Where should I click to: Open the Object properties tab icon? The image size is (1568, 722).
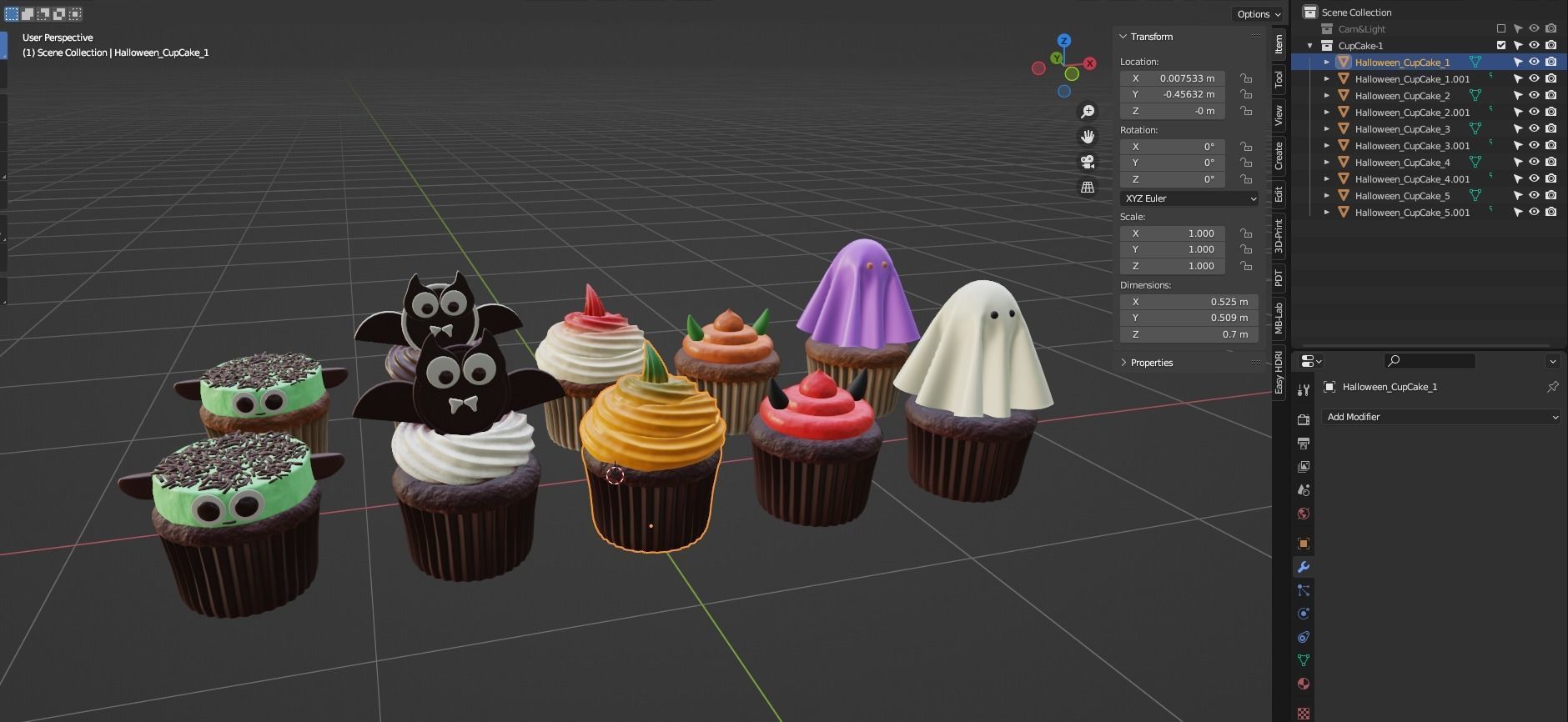click(x=1304, y=543)
